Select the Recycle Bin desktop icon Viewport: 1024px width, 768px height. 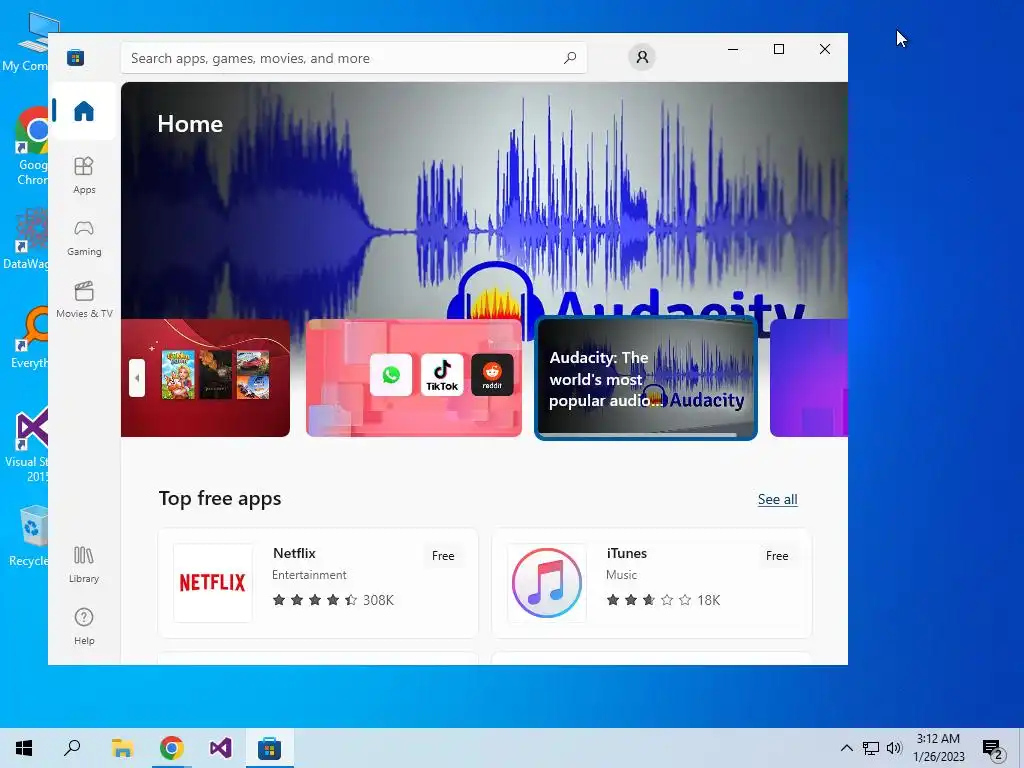click(x=28, y=536)
